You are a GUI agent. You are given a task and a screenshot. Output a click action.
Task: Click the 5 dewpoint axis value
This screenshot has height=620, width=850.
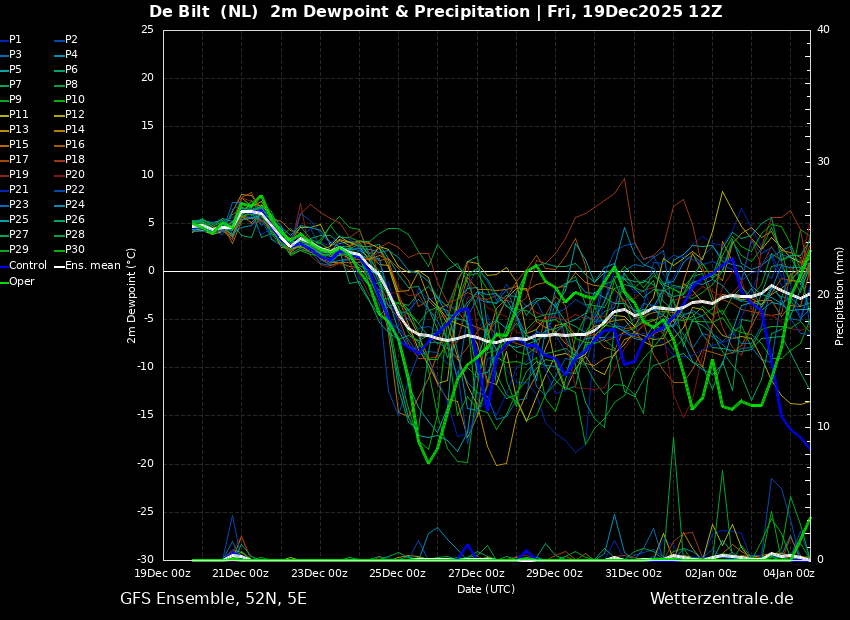[x=151, y=223]
